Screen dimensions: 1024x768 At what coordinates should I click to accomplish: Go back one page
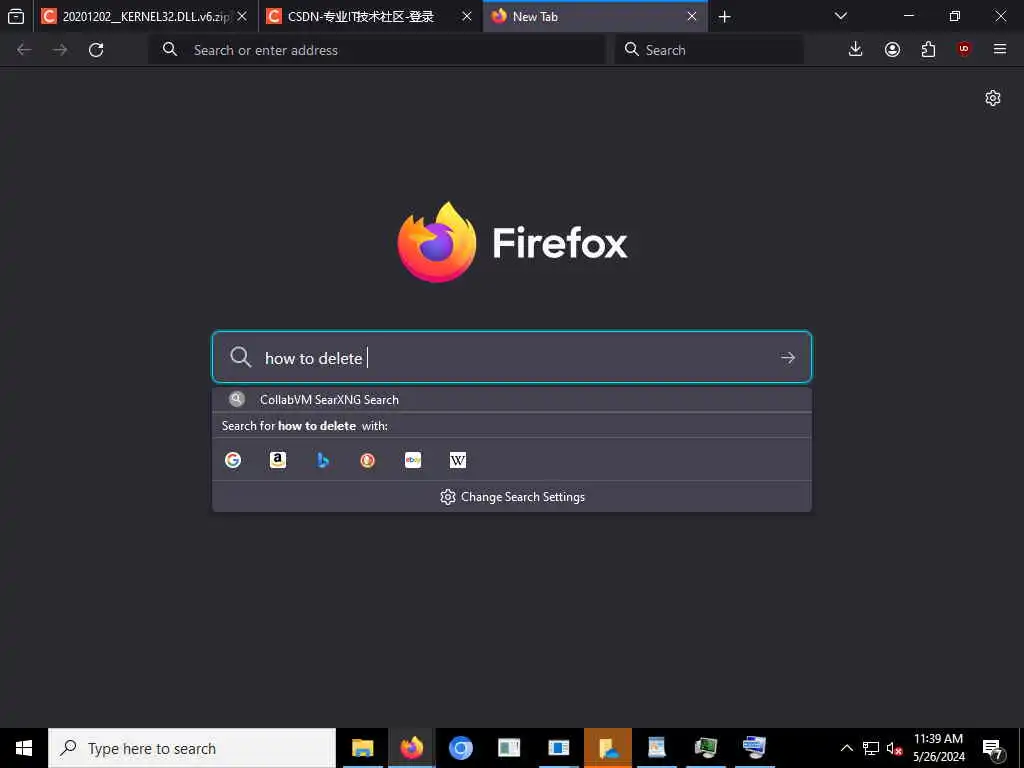click(x=24, y=50)
